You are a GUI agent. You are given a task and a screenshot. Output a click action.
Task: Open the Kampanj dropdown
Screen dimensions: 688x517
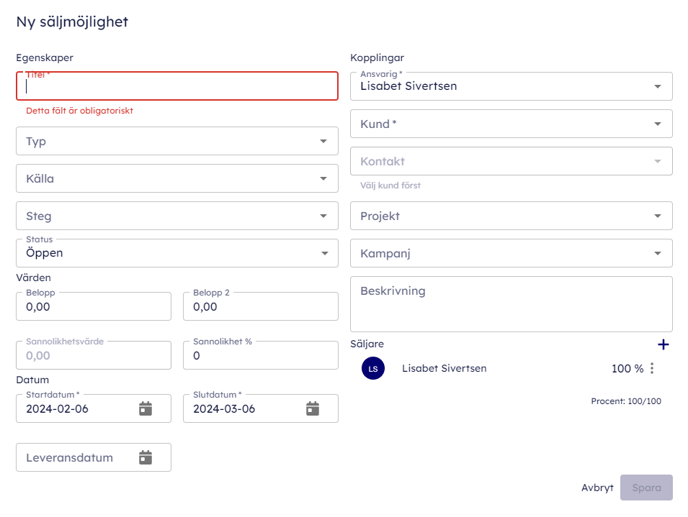pyautogui.click(x=511, y=254)
